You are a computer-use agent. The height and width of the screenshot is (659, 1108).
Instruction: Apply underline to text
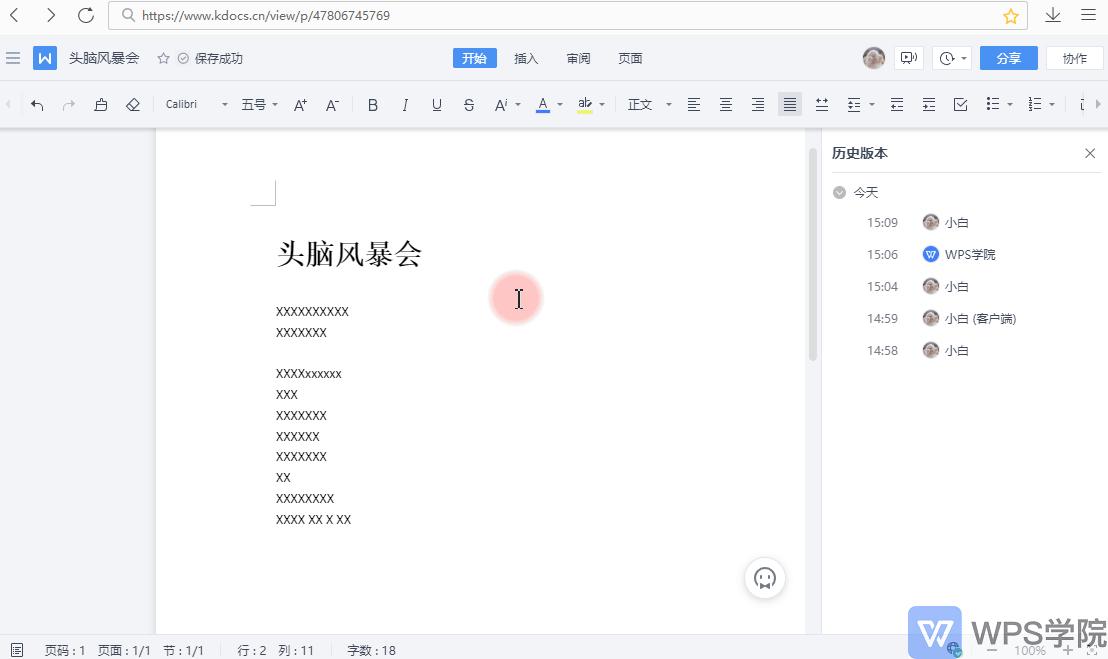click(436, 104)
